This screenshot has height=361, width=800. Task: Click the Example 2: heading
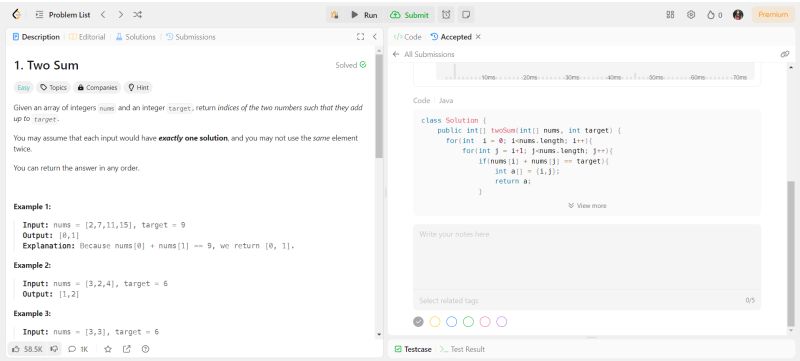point(32,265)
